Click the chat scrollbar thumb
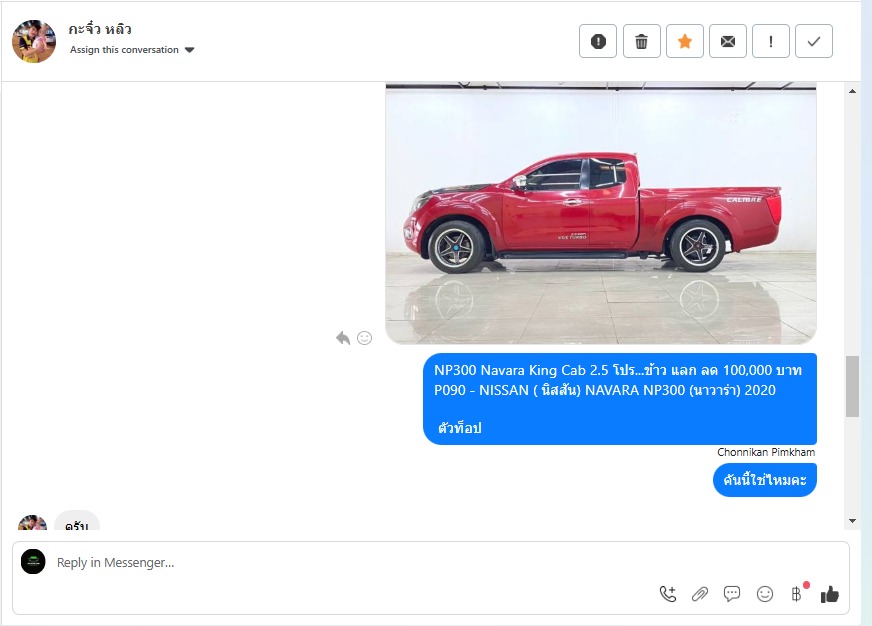 [x=852, y=386]
